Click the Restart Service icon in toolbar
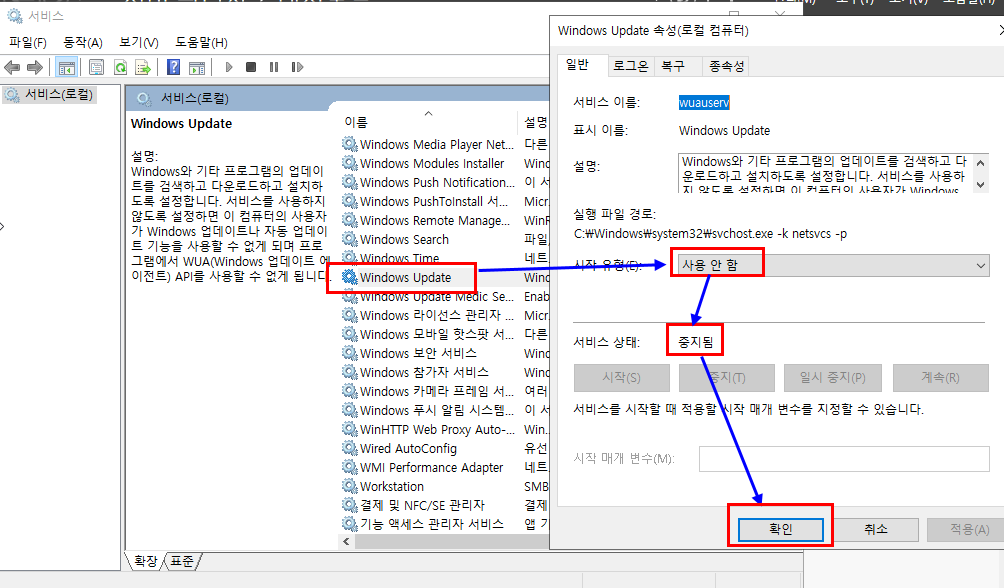This screenshot has height=588, width=1004. [x=297, y=67]
